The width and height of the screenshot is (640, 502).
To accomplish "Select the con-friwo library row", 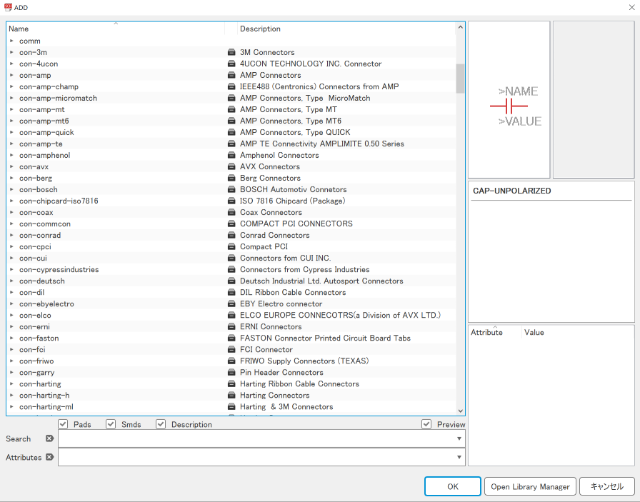I will [231, 361].
